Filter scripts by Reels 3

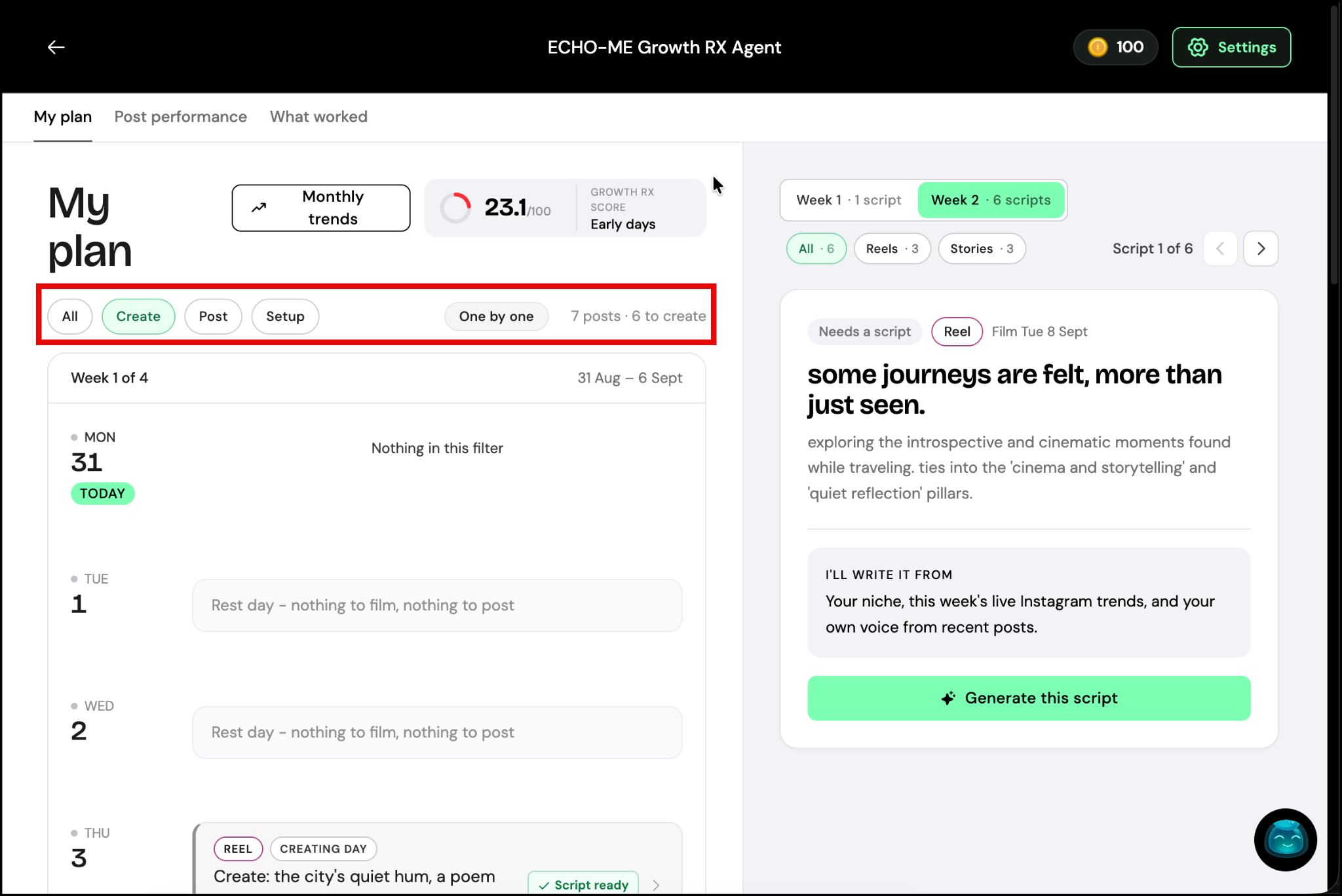point(892,249)
